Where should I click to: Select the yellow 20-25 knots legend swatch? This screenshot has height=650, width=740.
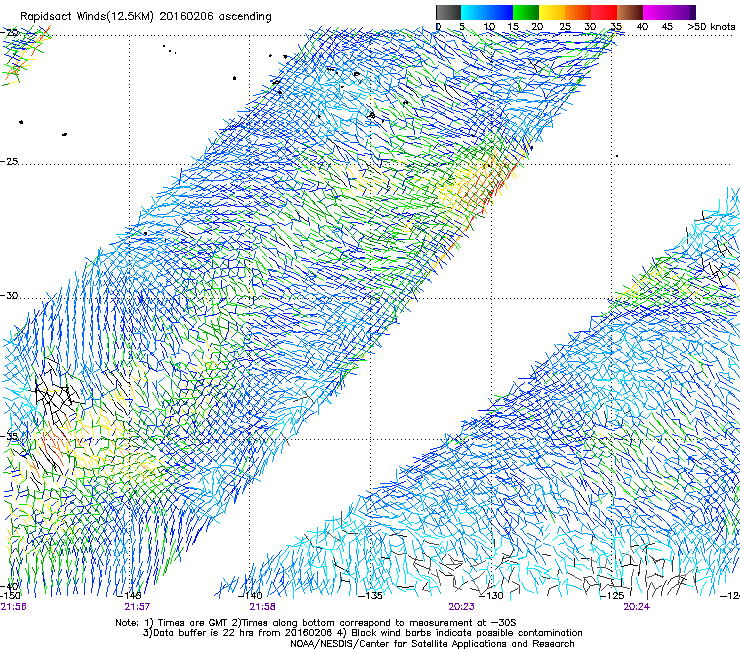552,12
